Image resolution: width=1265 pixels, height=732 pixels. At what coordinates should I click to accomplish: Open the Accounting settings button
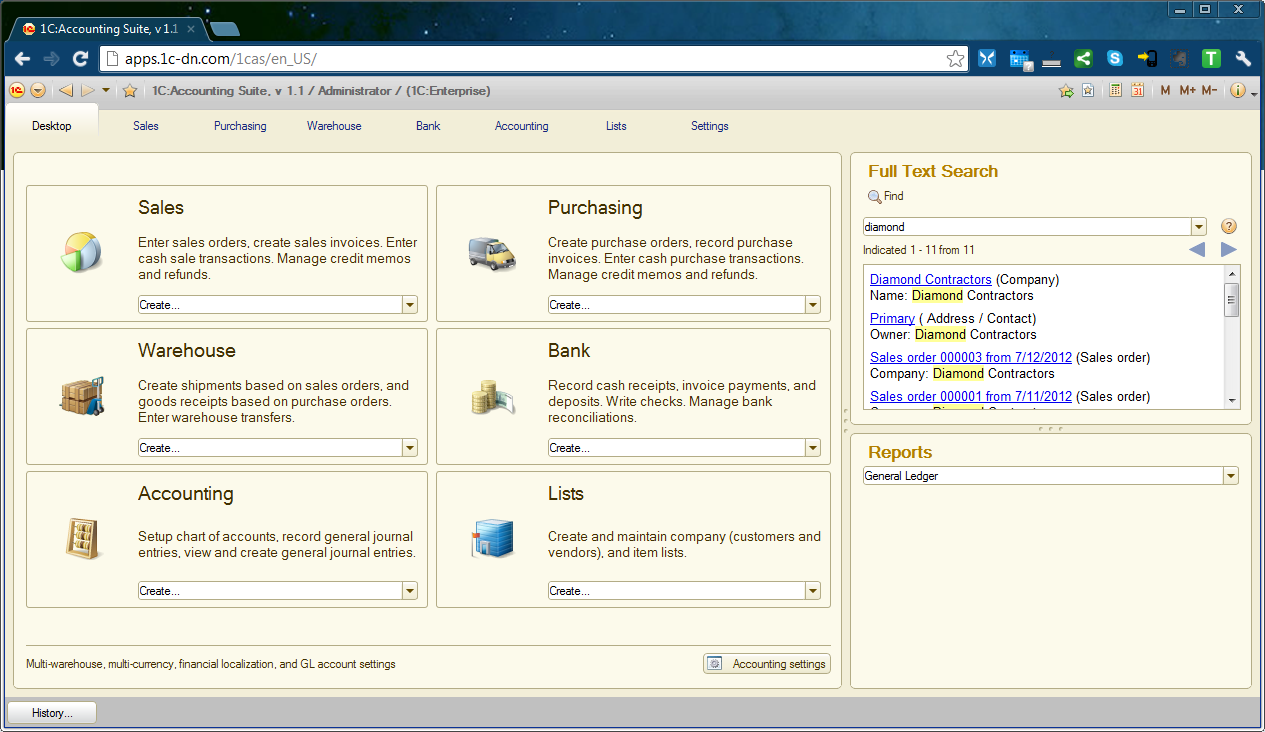pos(767,664)
